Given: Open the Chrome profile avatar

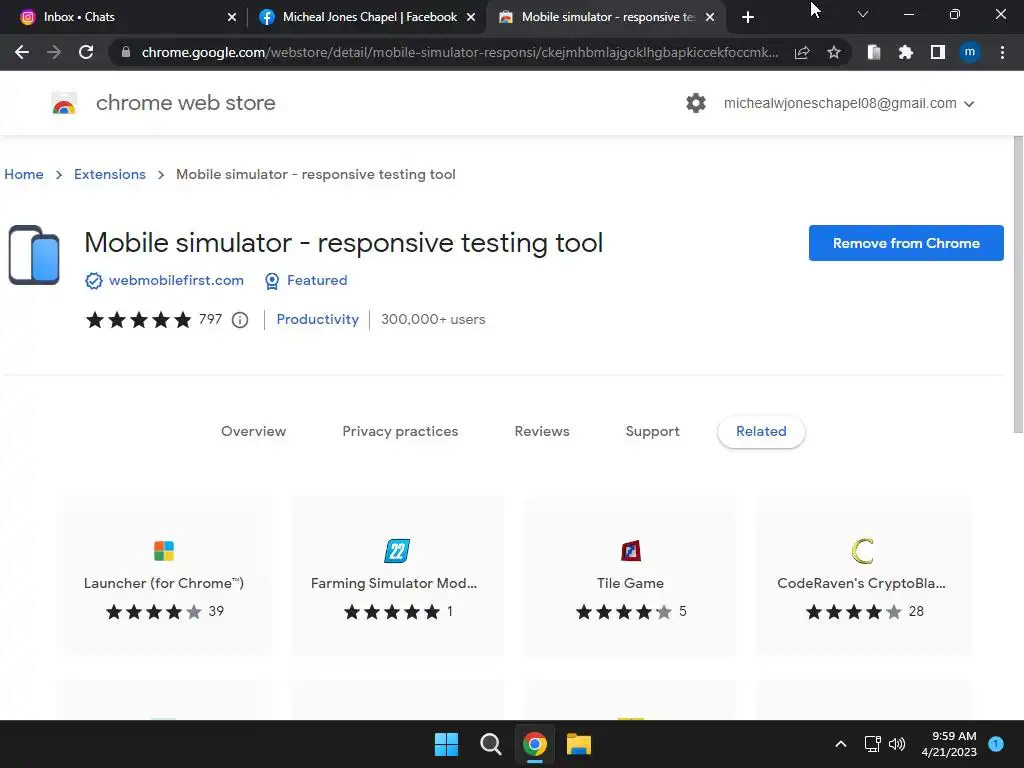Looking at the screenshot, I should 970,52.
